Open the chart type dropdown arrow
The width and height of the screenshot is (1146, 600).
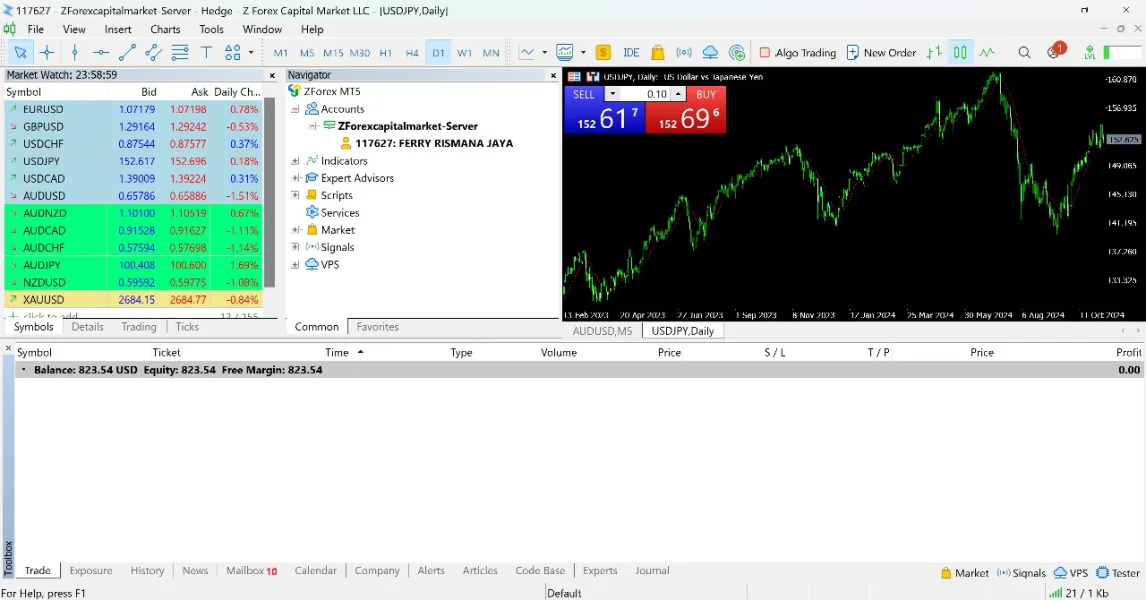(x=544, y=53)
